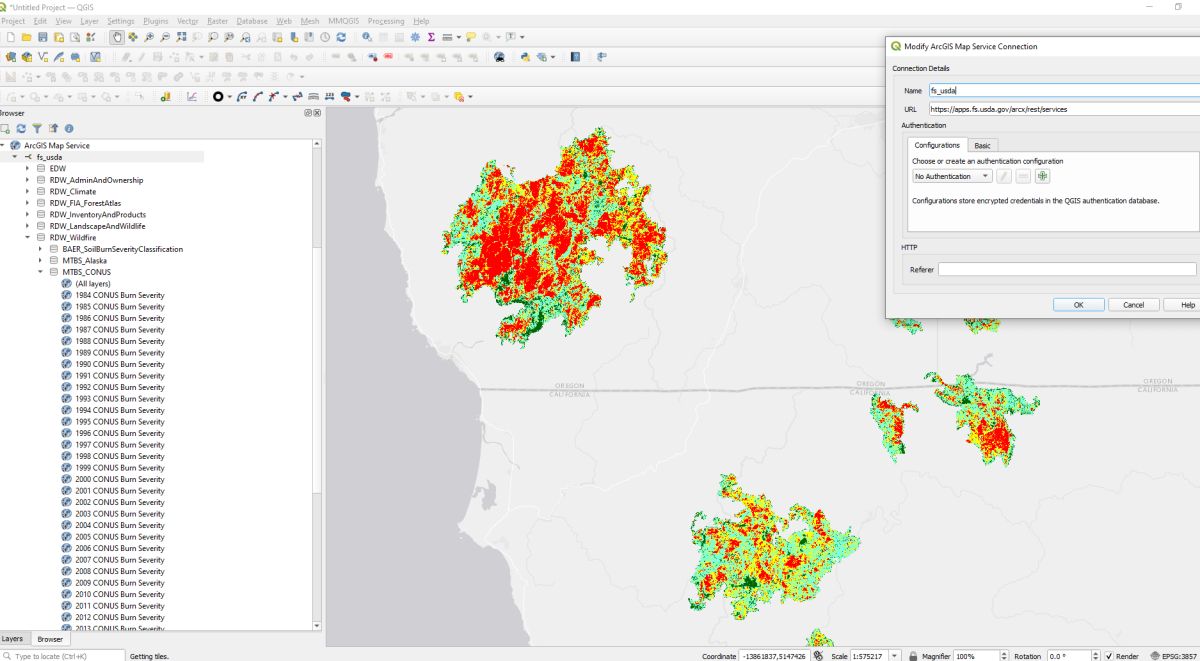Open Data Source Manager icon

[11, 57]
